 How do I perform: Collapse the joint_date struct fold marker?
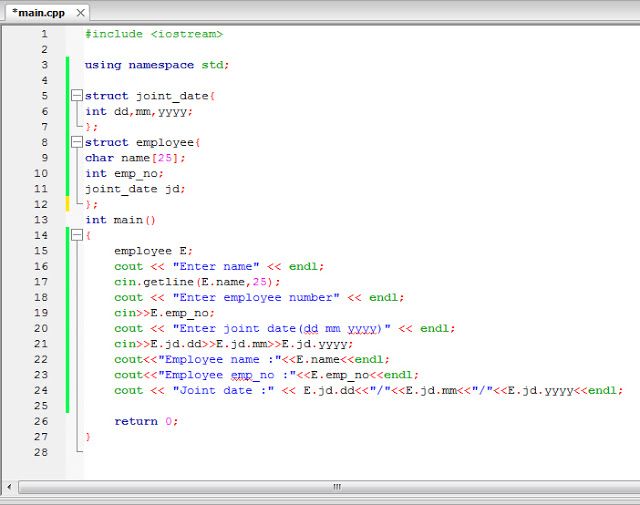[x=77, y=96]
